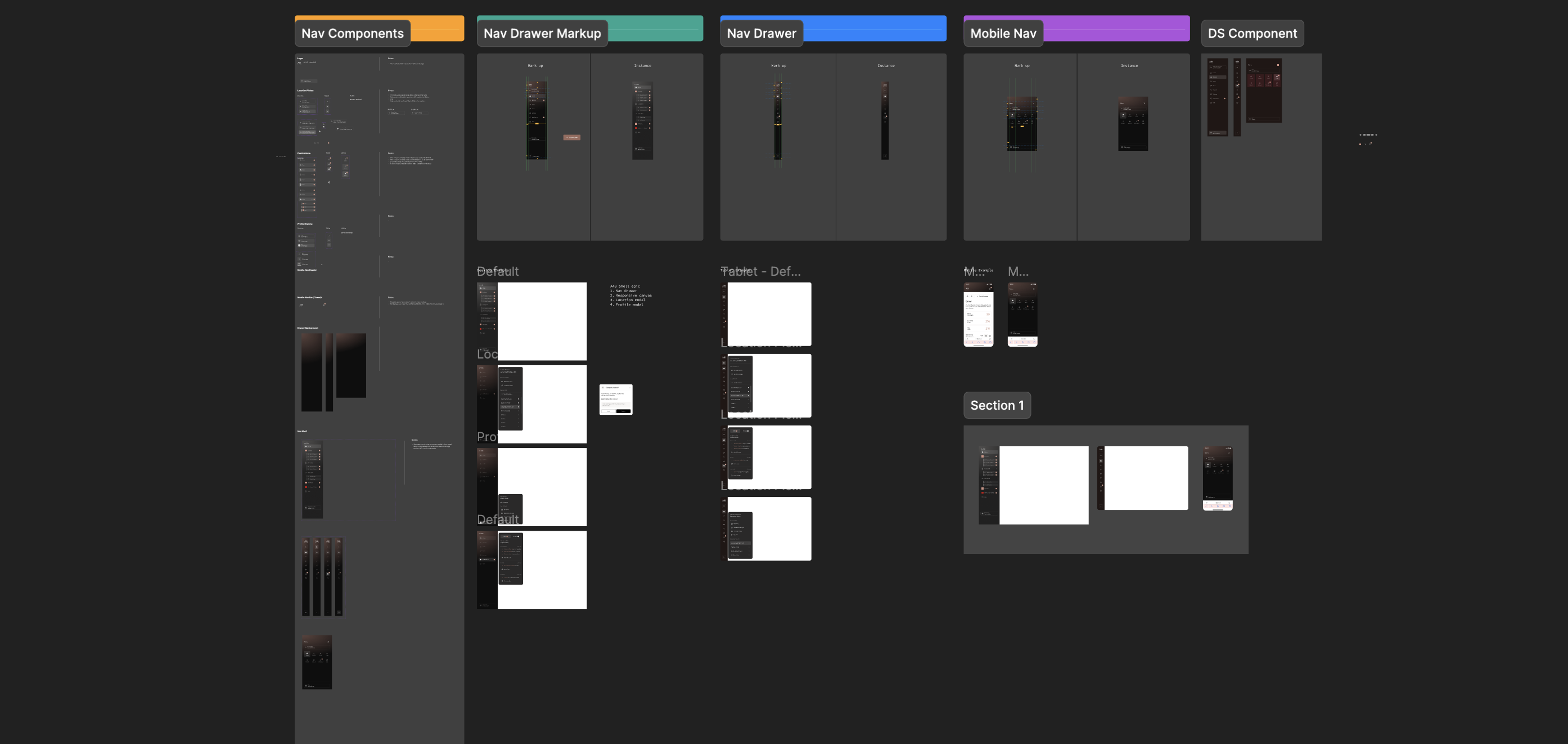Select the collapsed drawer instance in Nav Drawer
This screenshot has width=1568, height=744.
click(x=885, y=120)
